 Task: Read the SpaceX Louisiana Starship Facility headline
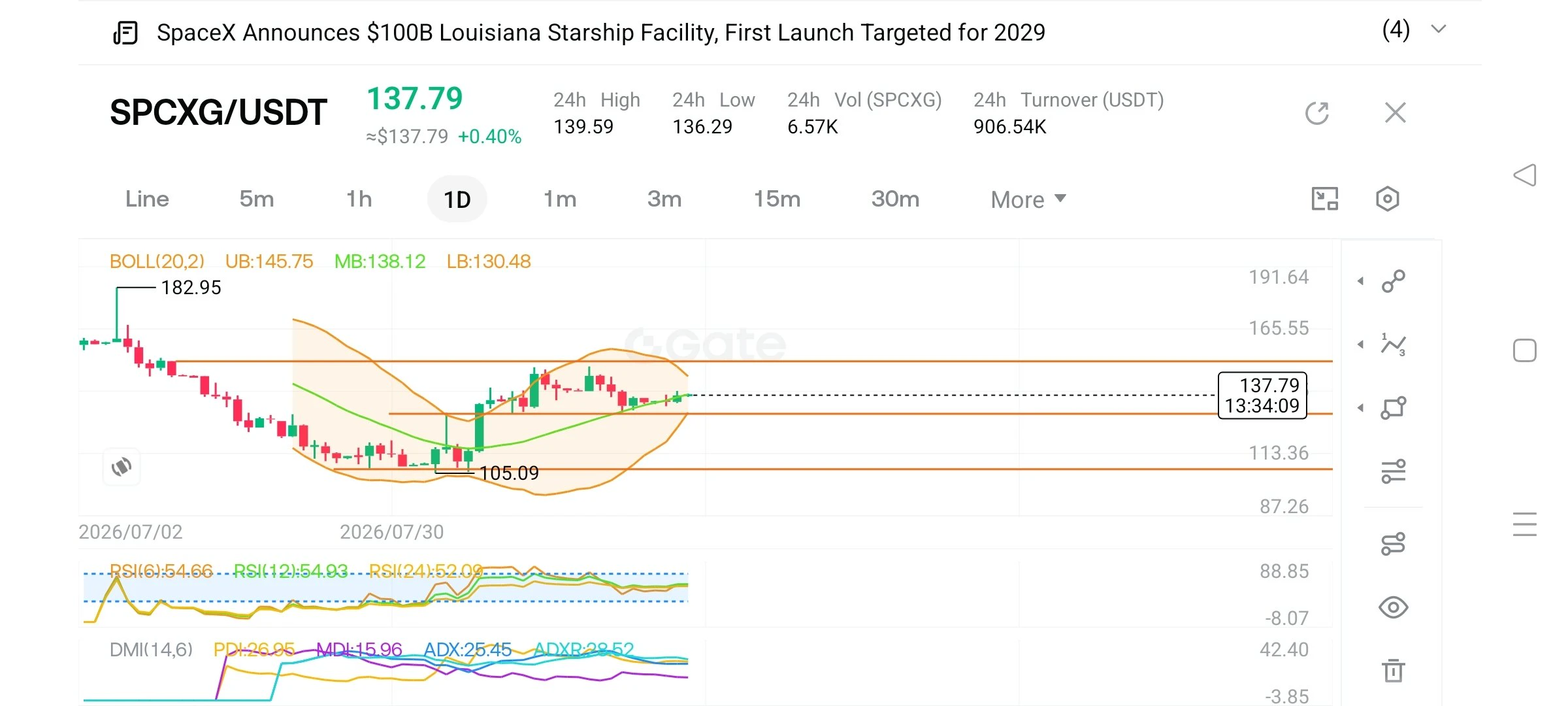[601, 33]
